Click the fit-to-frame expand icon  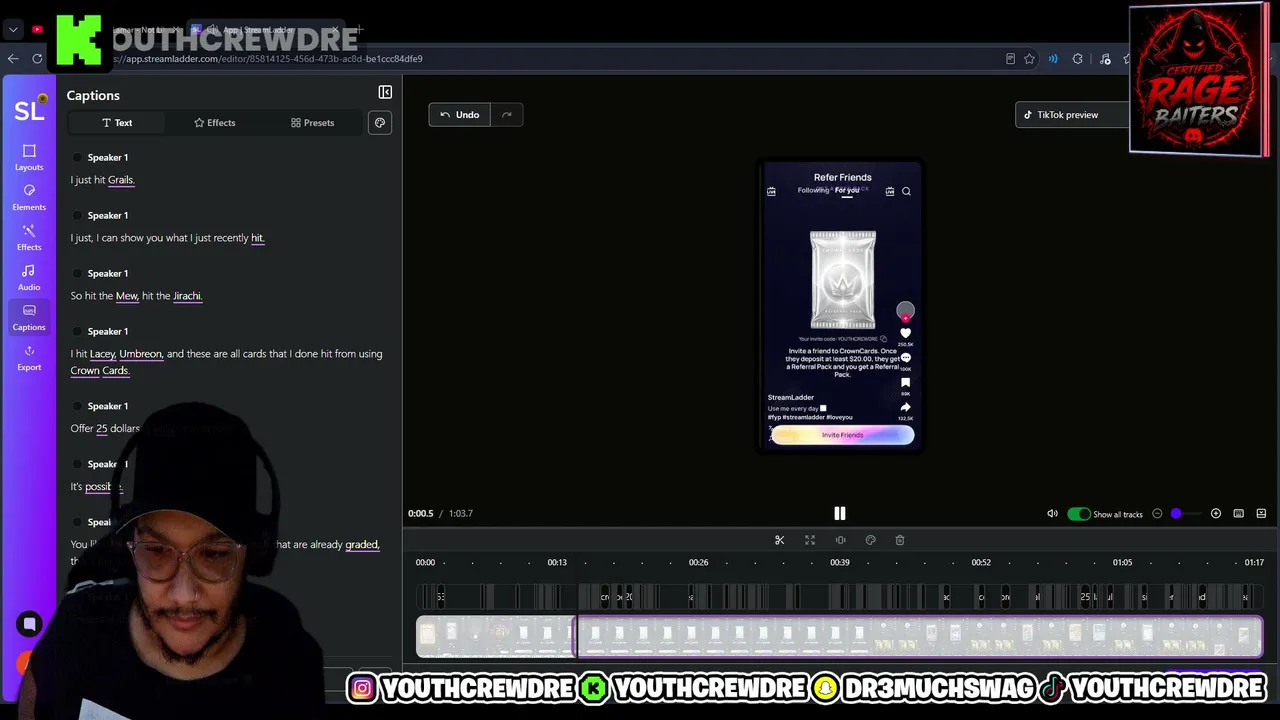click(810, 540)
